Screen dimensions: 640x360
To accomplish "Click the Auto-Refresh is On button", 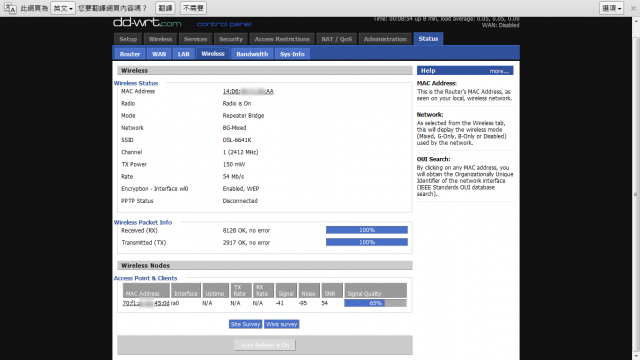I will 265,345.
